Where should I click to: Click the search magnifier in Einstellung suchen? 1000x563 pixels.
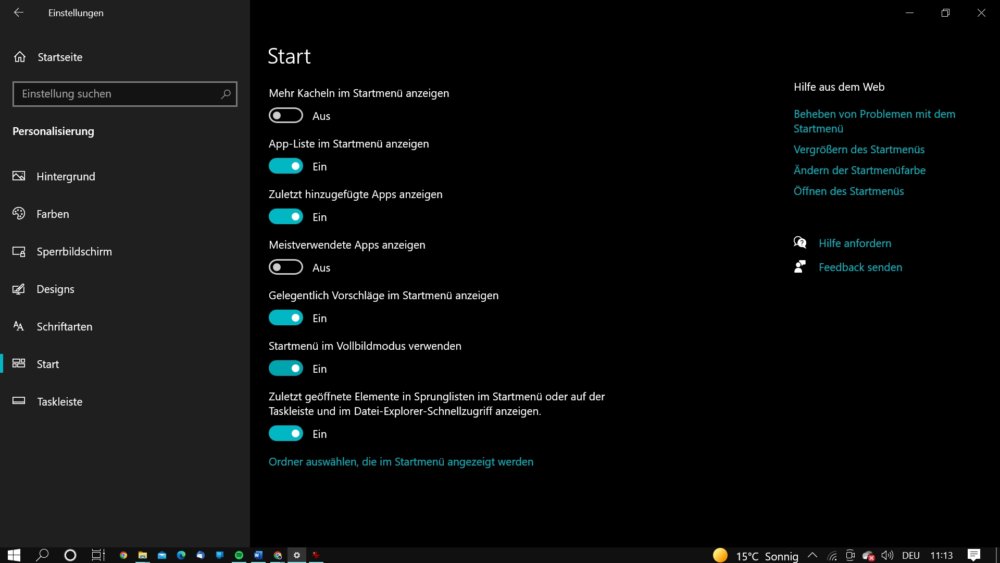pos(226,94)
